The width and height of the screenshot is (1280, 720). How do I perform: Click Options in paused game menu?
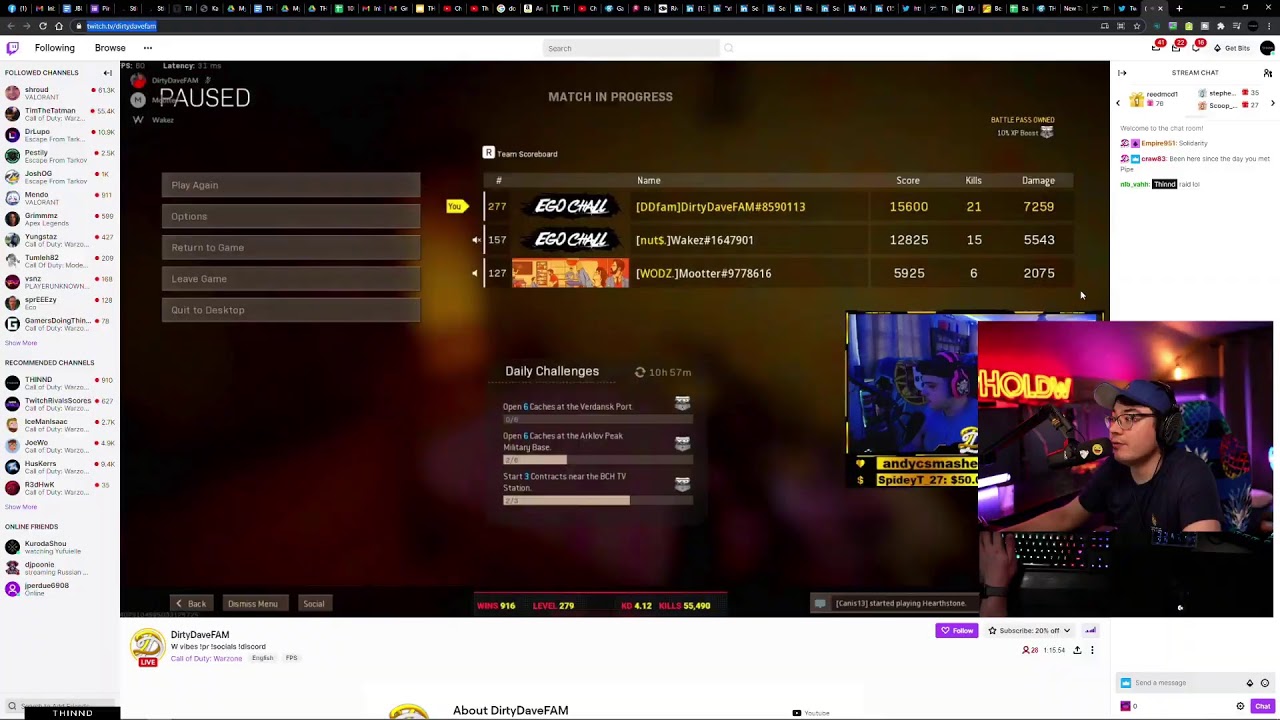pos(291,216)
